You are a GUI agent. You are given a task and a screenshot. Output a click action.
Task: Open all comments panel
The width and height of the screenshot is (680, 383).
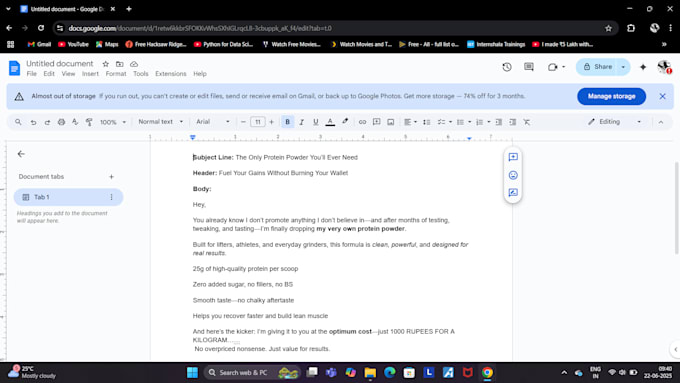[x=529, y=67]
